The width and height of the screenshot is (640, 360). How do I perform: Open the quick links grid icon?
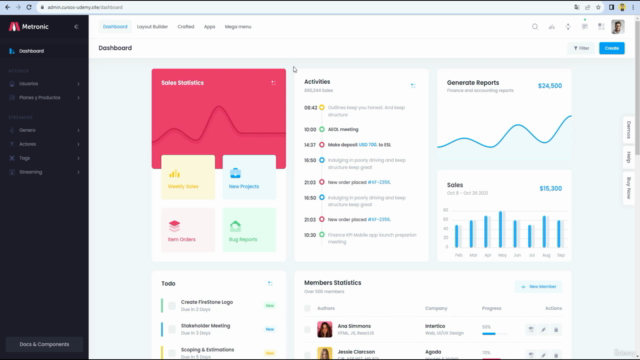coord(601,27)
